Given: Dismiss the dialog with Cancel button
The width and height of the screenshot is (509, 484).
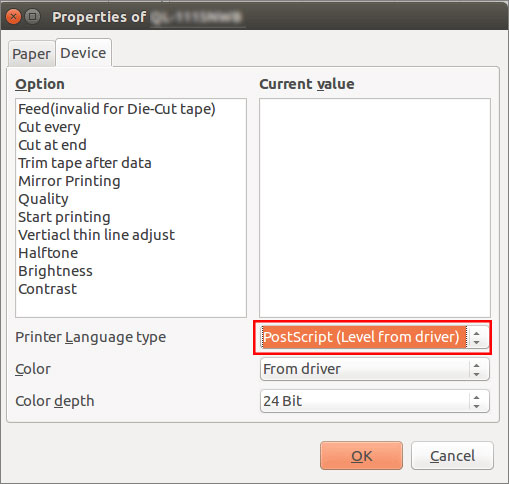Looking at the screenshot, I should [x=452, y=456].
